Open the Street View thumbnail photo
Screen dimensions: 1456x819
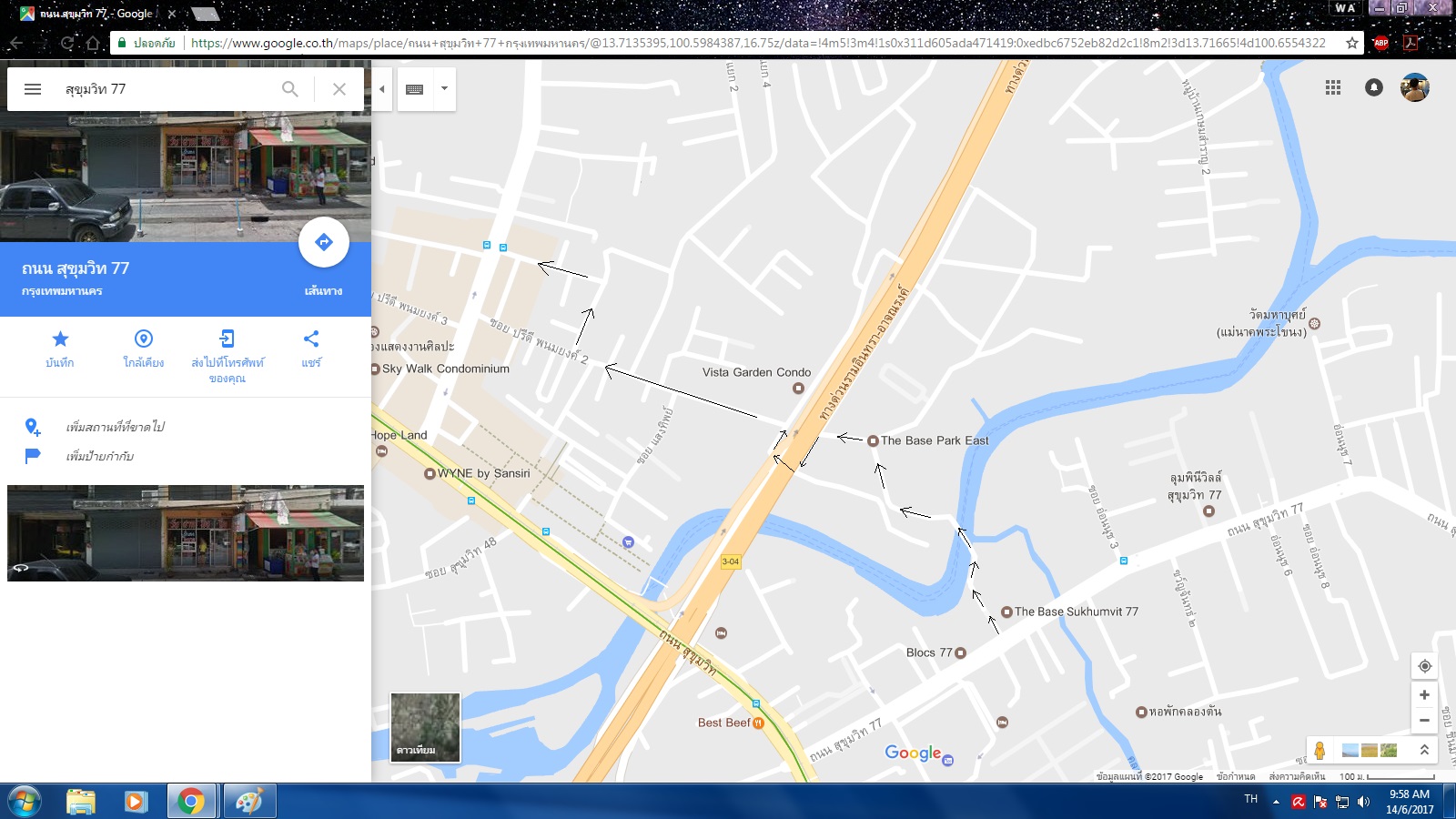(x=186, y=533)
